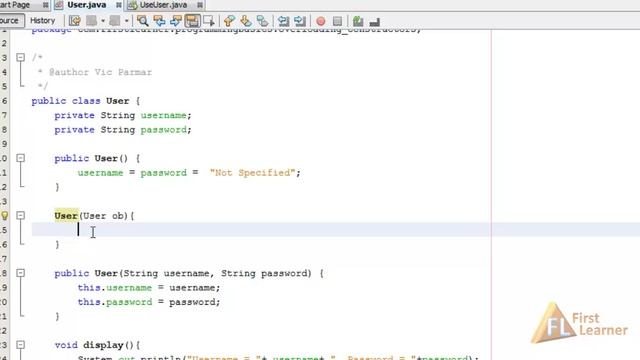The image size is (640, 360).
Task: Click this.password in the constructor body
Action: (115, 302)
